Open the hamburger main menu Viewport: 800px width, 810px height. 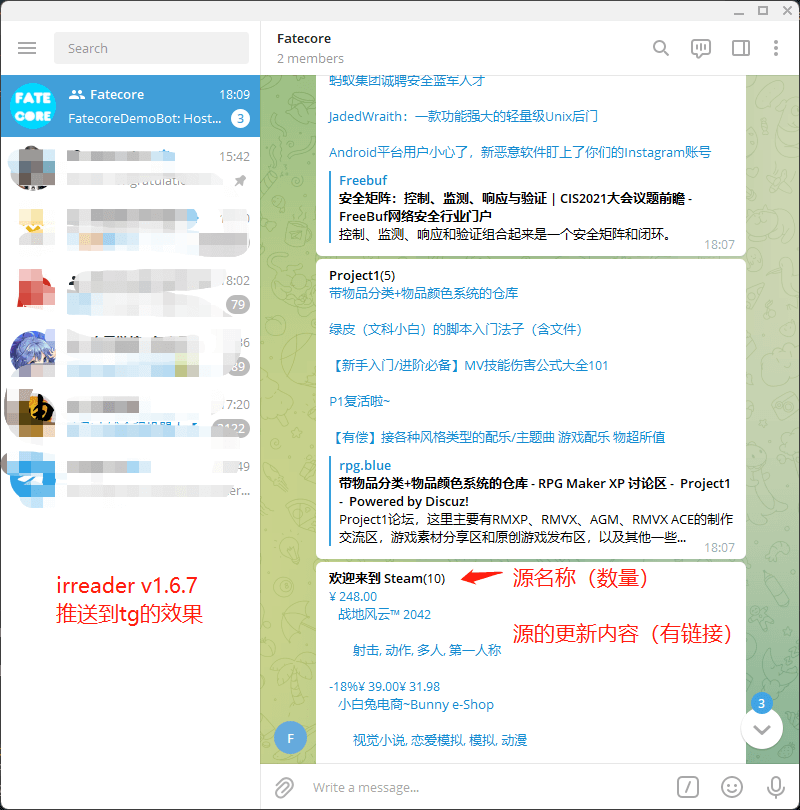click(27, 48)
